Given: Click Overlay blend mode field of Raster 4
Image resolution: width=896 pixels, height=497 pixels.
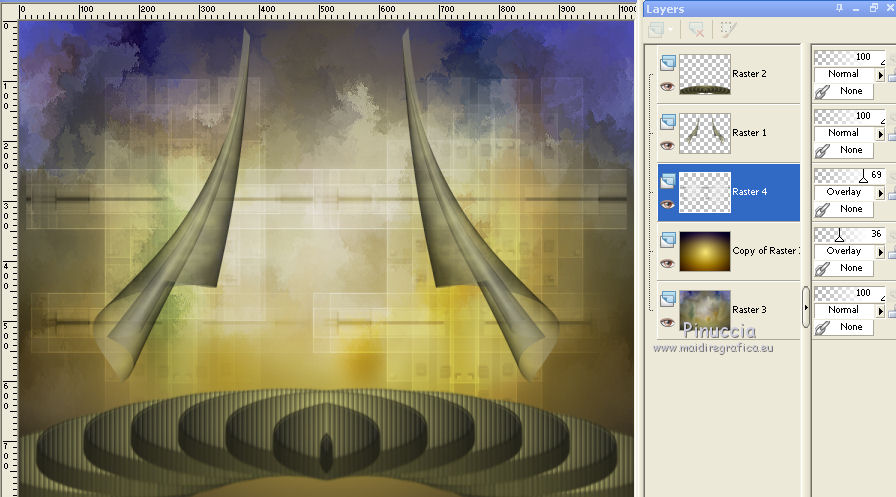Looking at the screenshot, I should pyautogui.click(x=844, y=193).
